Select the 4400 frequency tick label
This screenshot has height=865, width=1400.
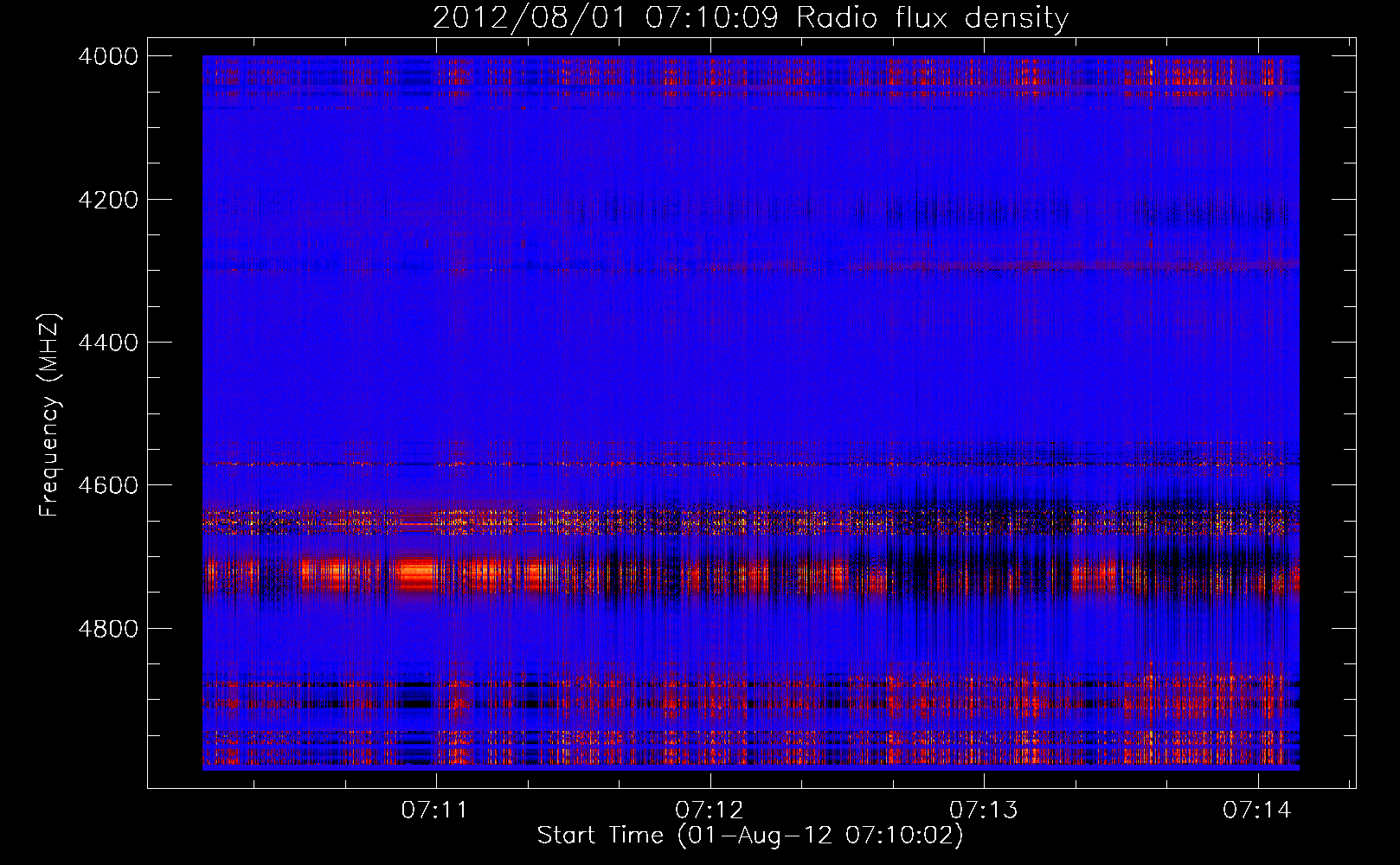coord(108,343)
